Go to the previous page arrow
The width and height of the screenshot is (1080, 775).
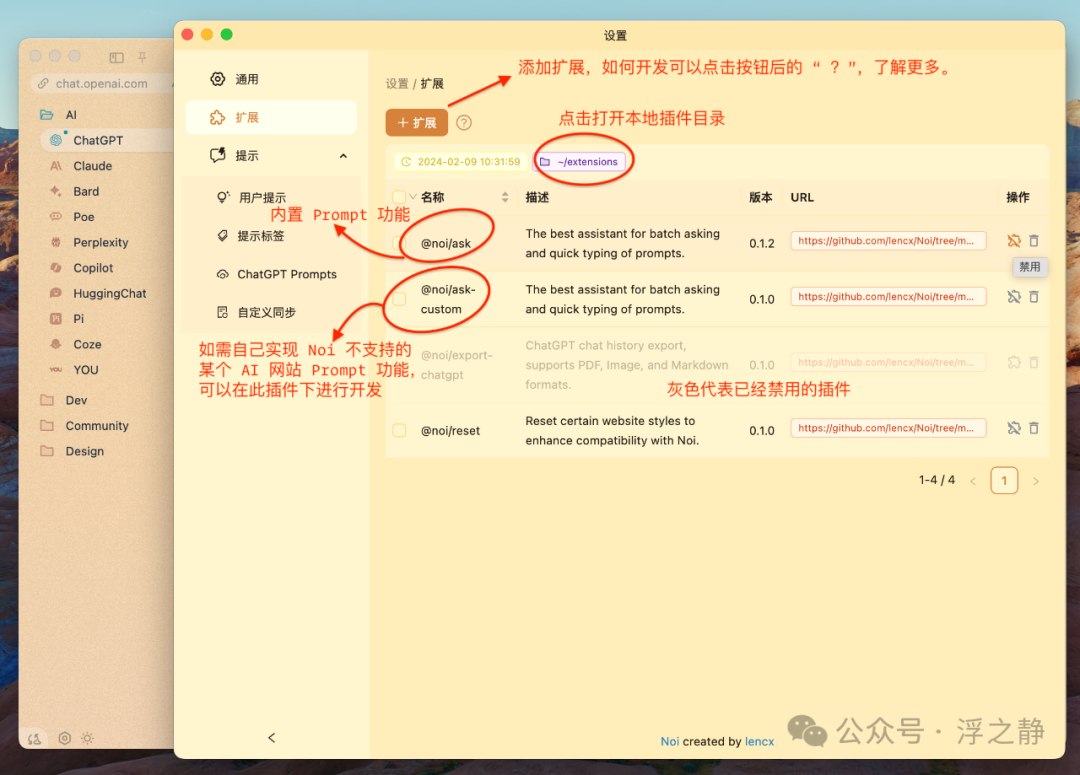tap(973, 481)
